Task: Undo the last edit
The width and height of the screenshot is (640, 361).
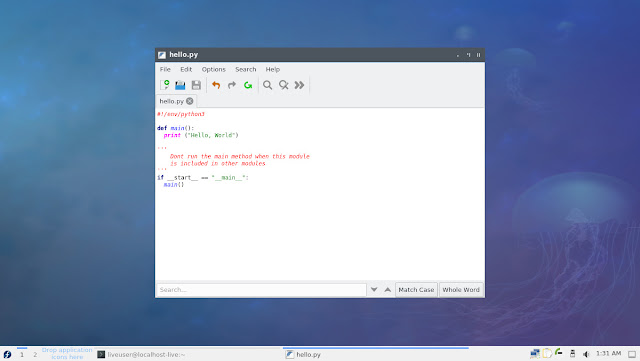Action: 216,85
